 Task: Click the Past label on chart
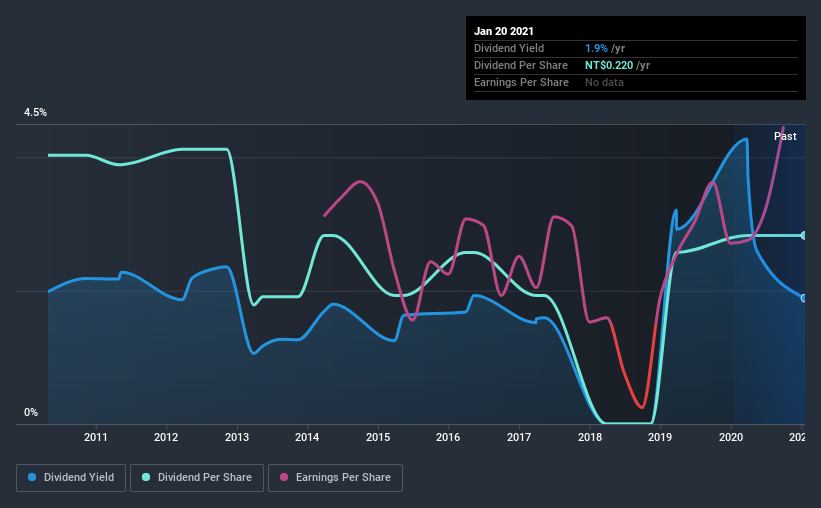785,136
